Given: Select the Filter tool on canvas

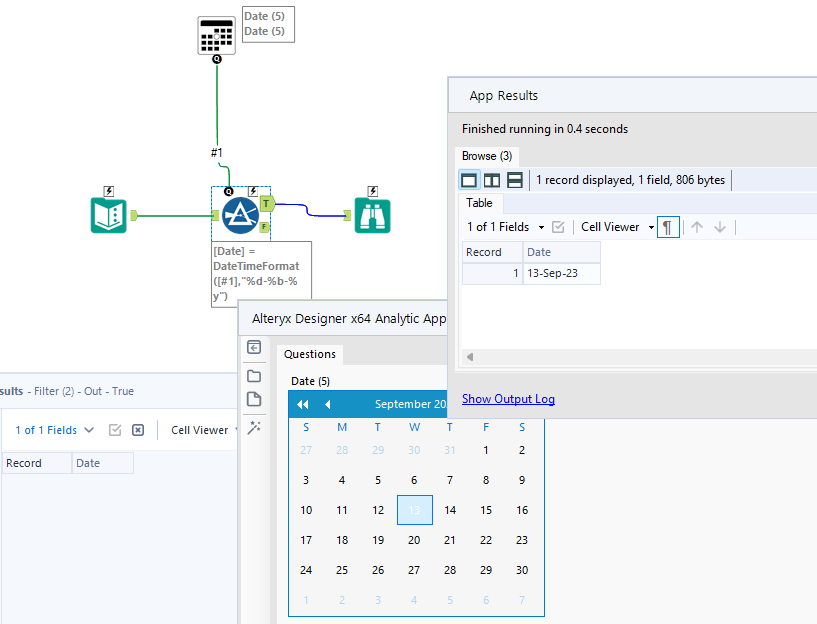Looking at the screenshot, I should point(240,215).
